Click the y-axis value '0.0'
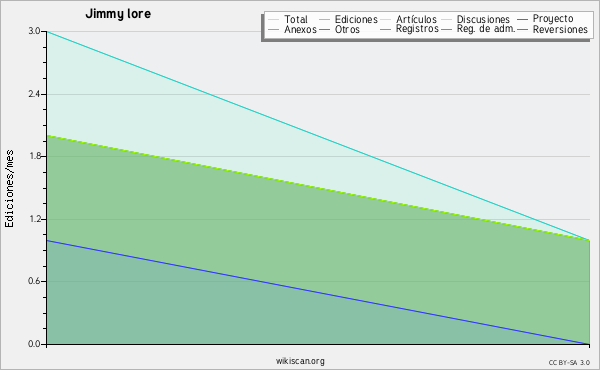 [34, 344]
